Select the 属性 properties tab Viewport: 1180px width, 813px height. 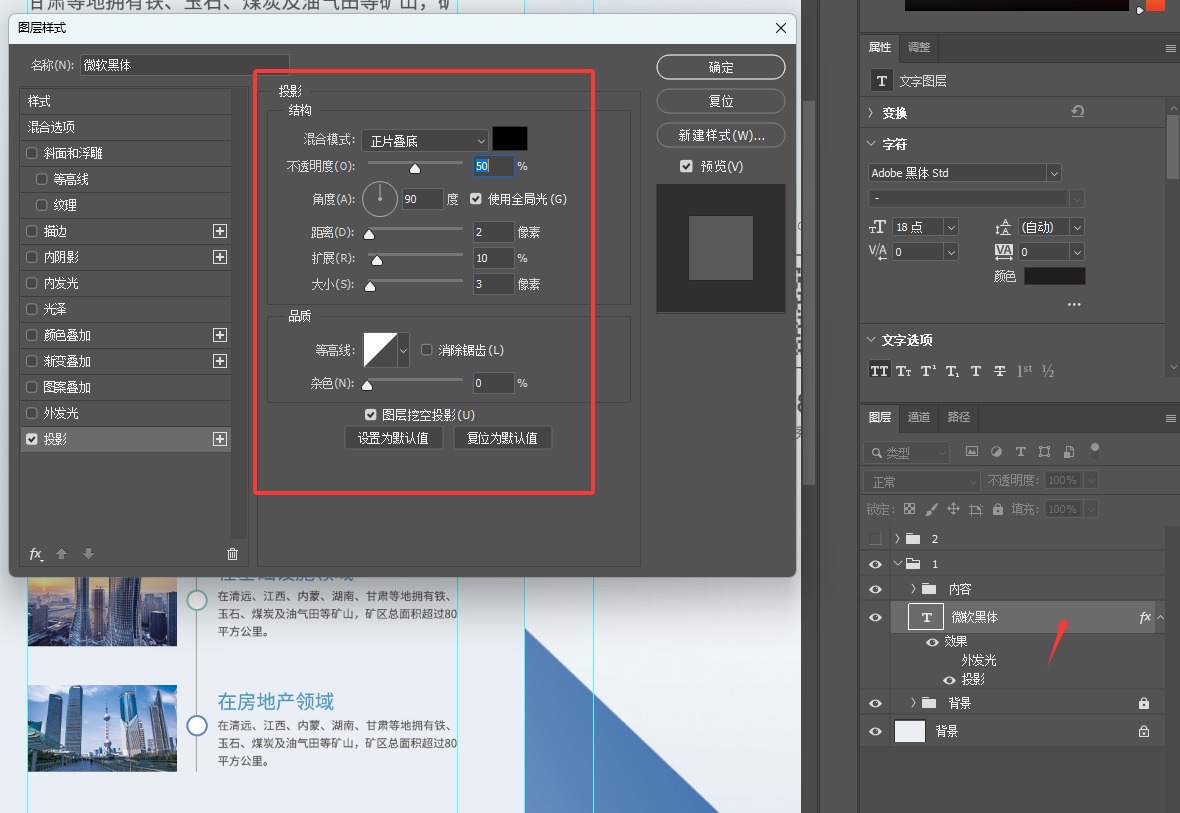click(x=880, y=47)
